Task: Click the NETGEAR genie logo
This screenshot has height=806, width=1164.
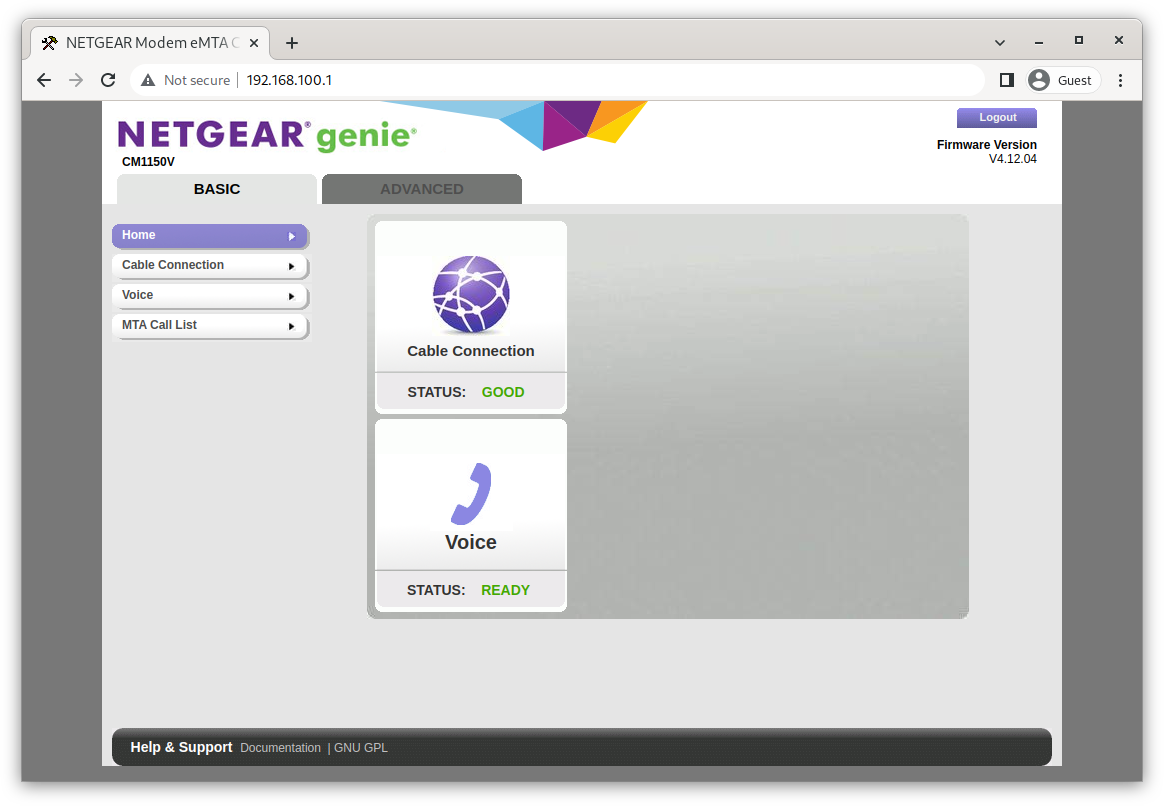Action: click(x=267, y=135)
